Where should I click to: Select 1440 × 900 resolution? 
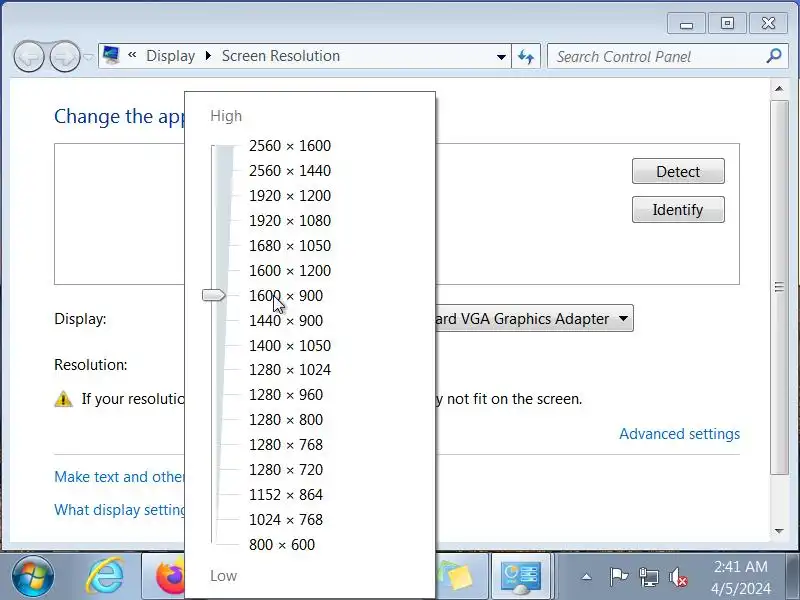[x=286, y=321]
